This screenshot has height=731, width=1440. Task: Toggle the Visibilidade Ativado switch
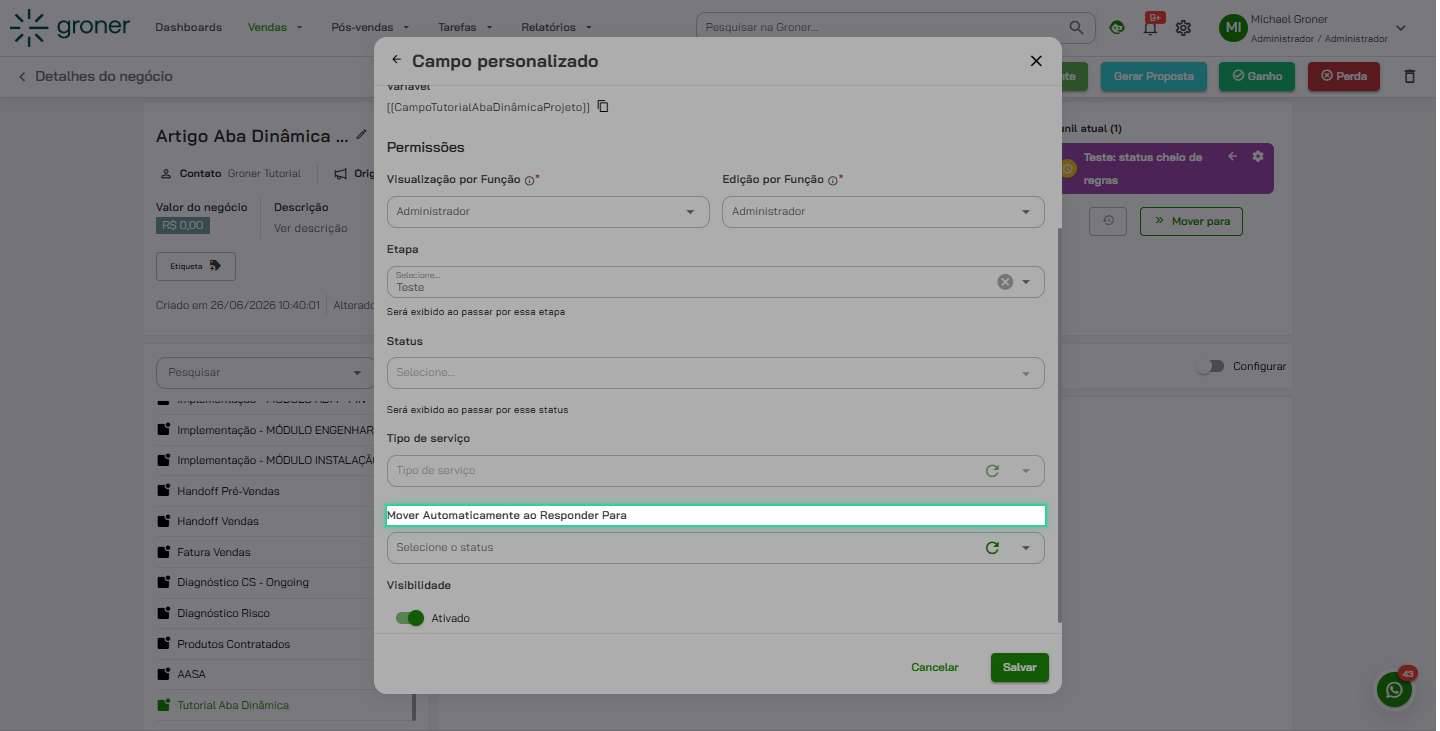click(x=410, y=618)
